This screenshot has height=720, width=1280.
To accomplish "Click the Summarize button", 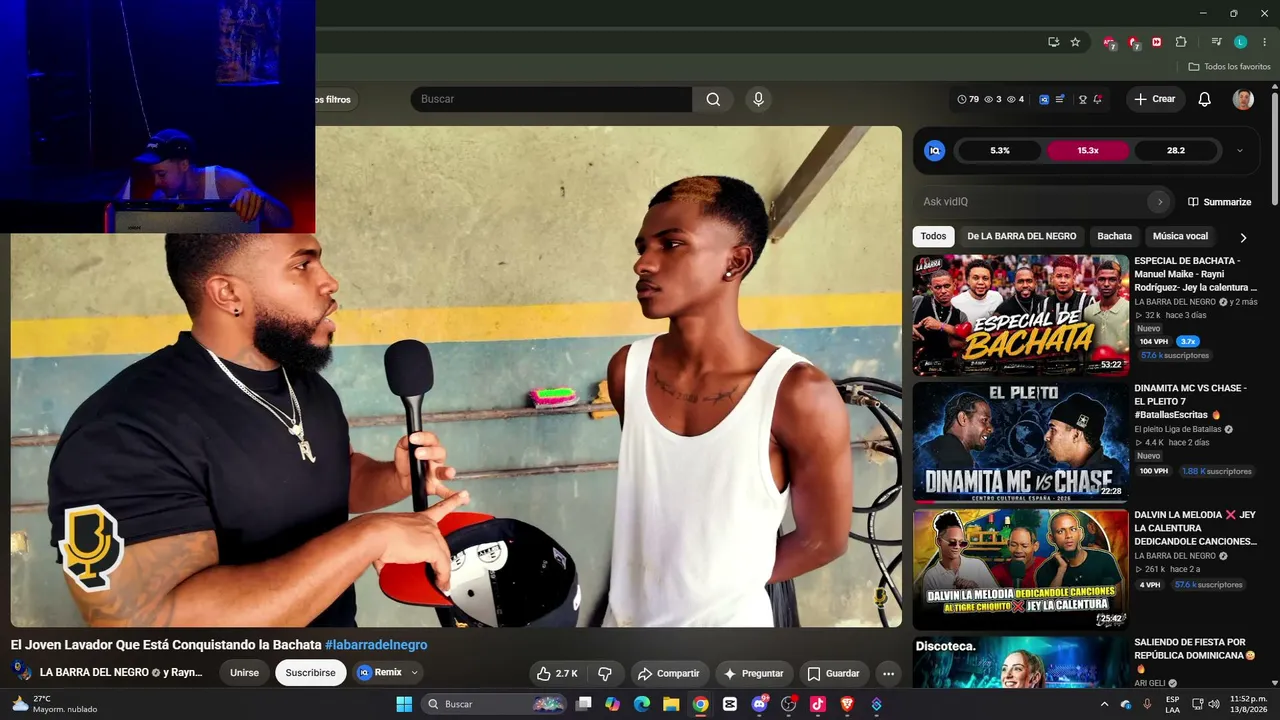I will click(x=1219, y=202).
